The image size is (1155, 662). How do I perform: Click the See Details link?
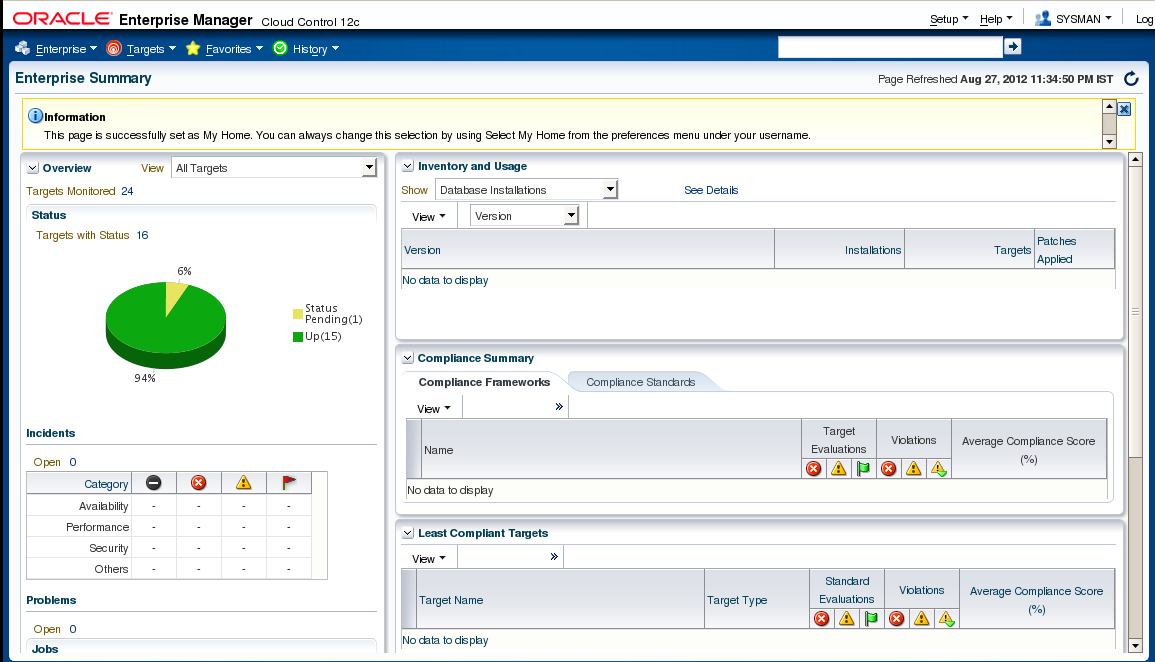tap(711, 190)
